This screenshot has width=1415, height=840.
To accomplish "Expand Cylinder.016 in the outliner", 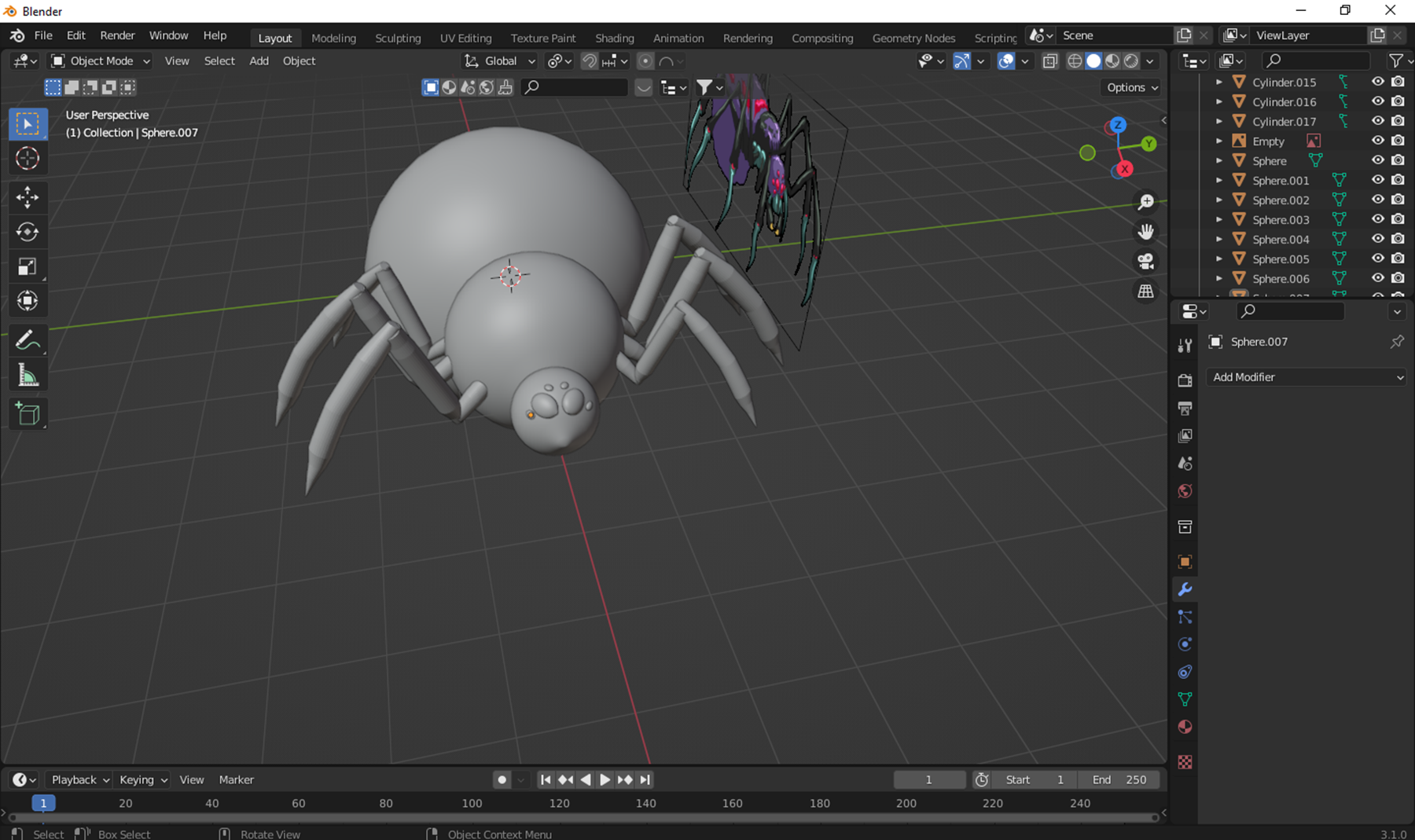I will point(1219,101).
